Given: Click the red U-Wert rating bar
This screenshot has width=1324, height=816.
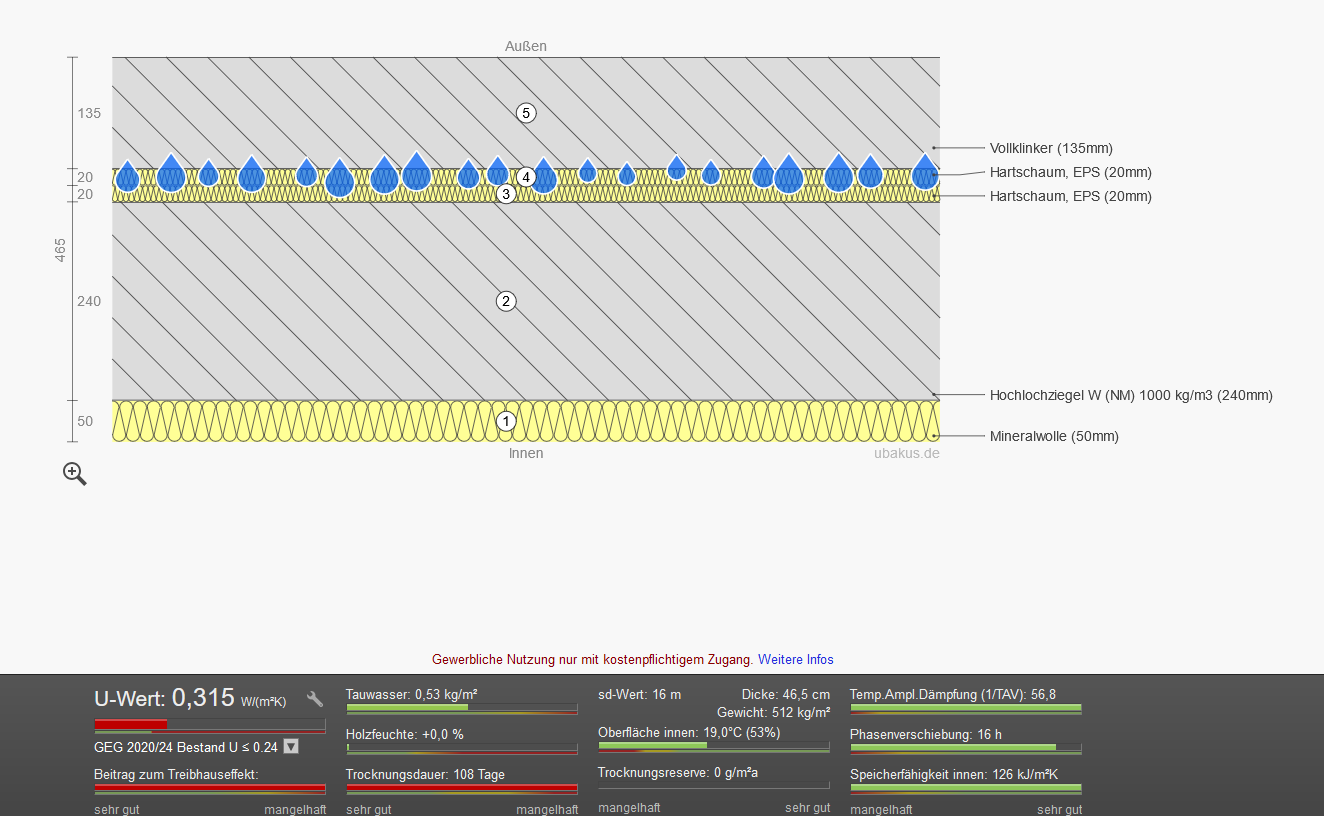Looking at the screenshot, I should pos(210,725).
